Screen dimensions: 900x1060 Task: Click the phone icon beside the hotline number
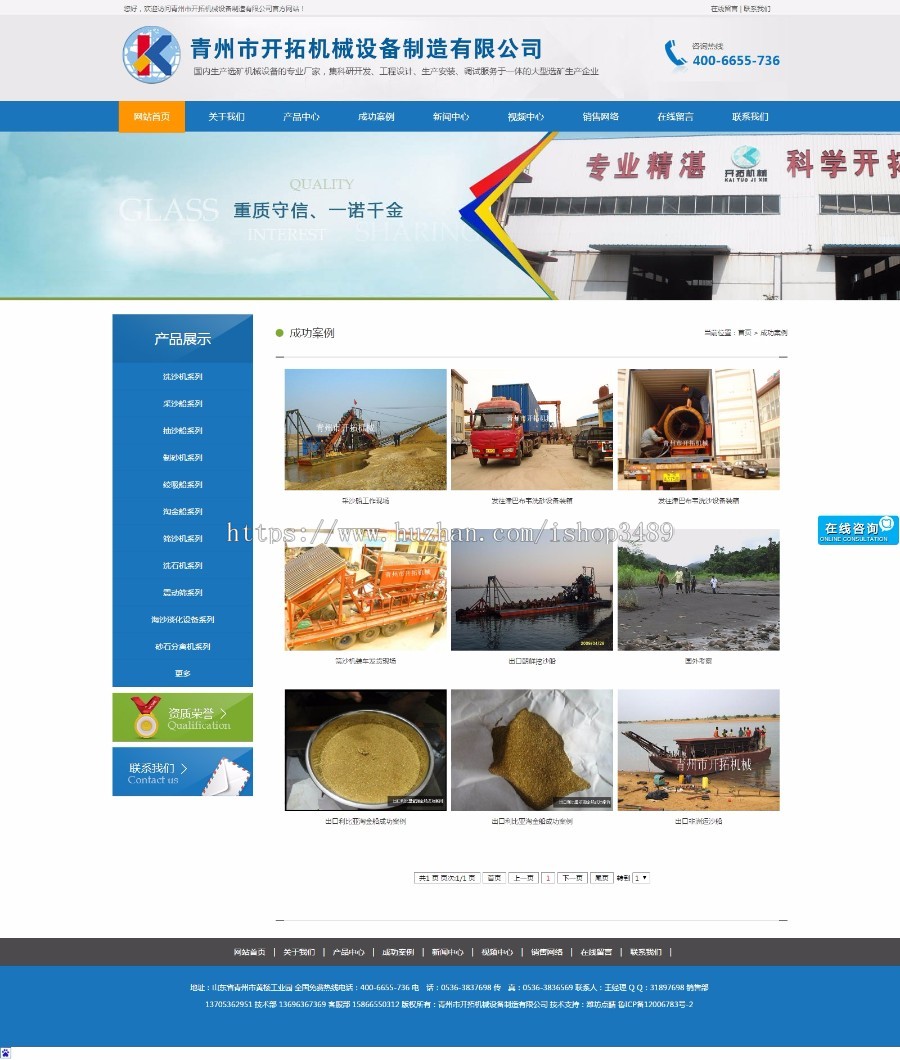click(675, 53)
